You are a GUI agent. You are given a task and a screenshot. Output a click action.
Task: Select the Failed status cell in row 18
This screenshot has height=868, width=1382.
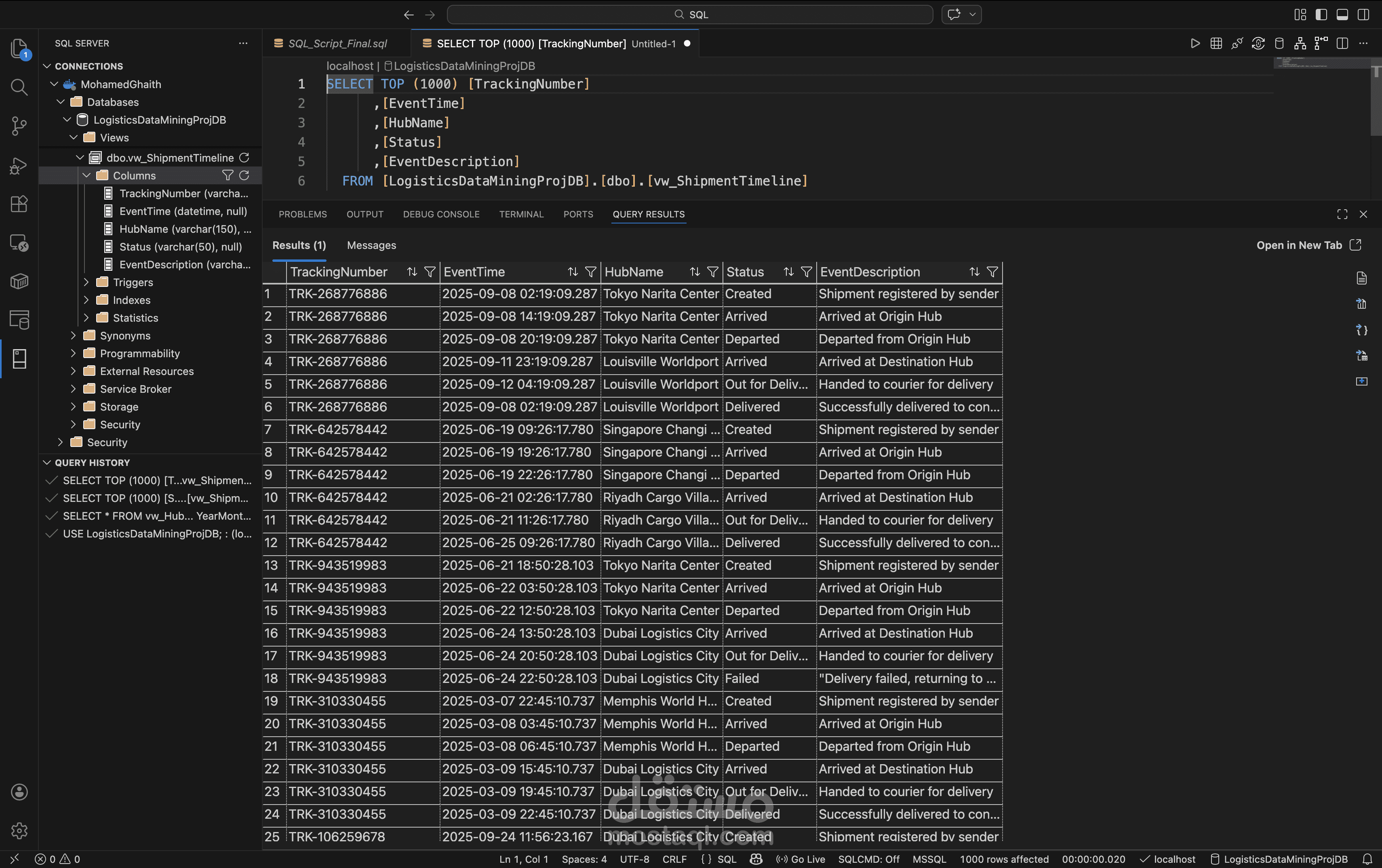click(x=769, y=678)
